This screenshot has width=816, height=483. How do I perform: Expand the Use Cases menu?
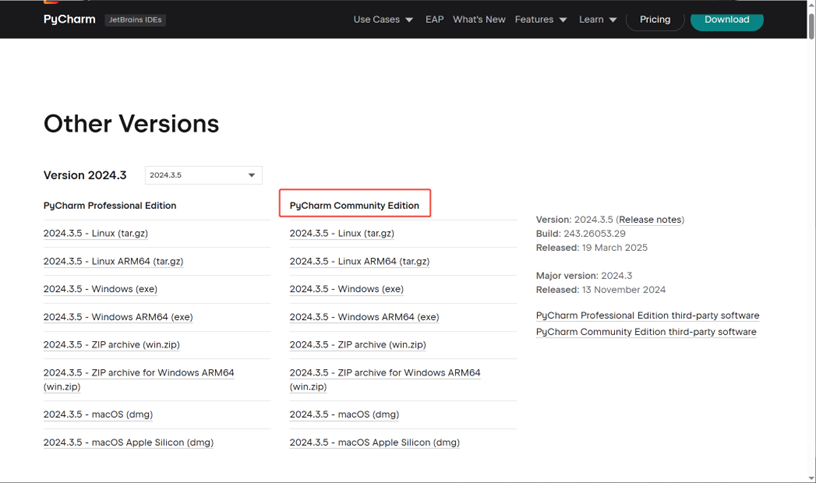click(x=383, y=19)
